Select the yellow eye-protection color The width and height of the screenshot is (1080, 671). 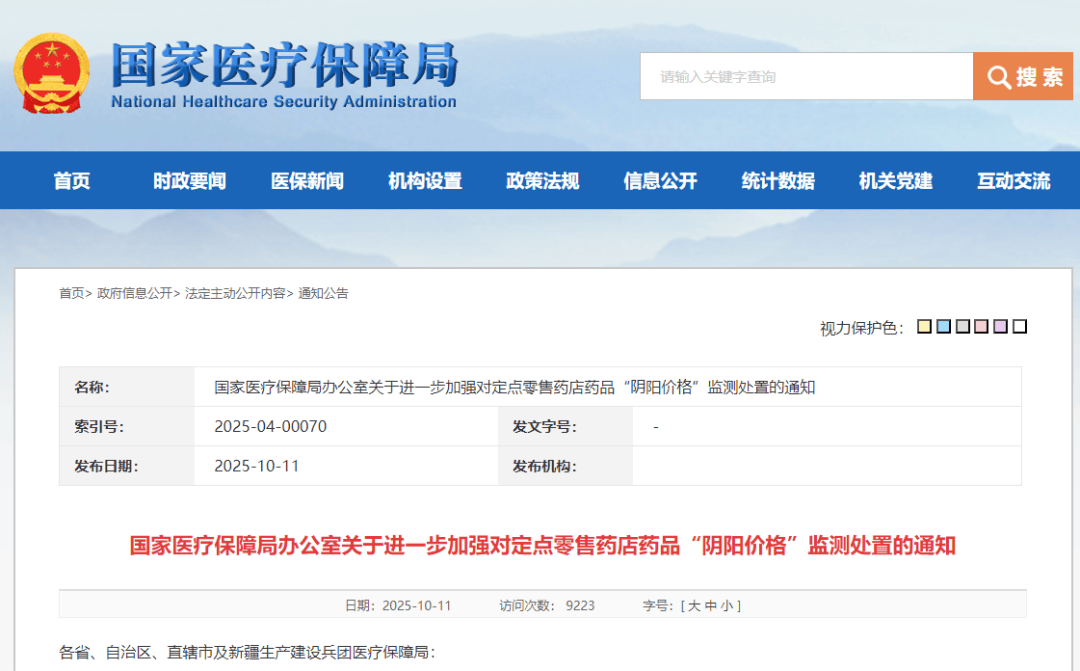(924, 326)
